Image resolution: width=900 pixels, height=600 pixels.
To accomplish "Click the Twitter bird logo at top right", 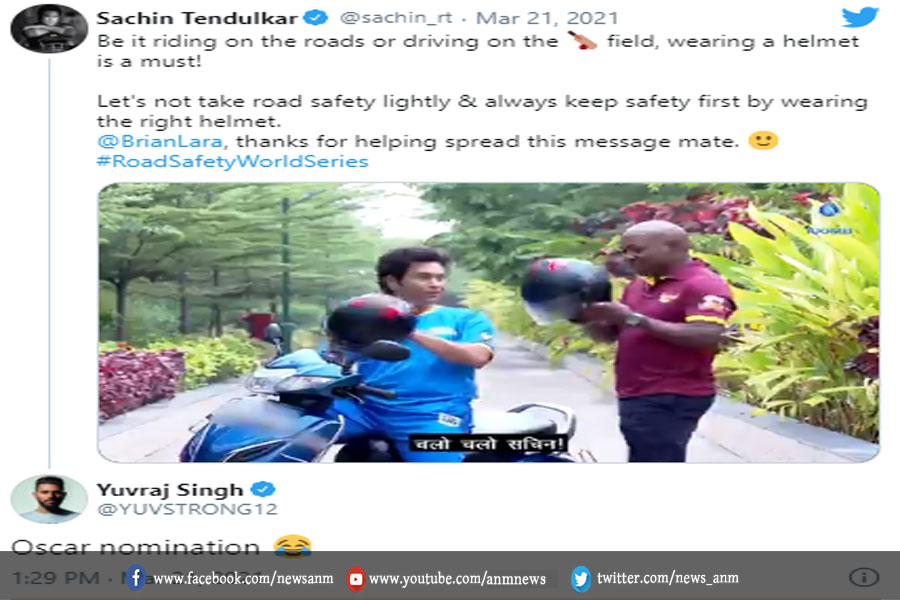I will [859, 17].
